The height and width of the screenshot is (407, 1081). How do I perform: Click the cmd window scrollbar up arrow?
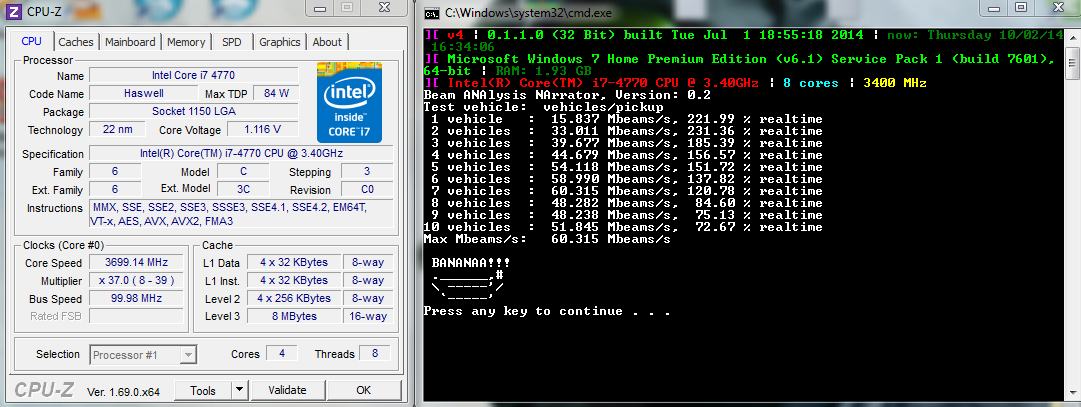tap(1072, 35)
